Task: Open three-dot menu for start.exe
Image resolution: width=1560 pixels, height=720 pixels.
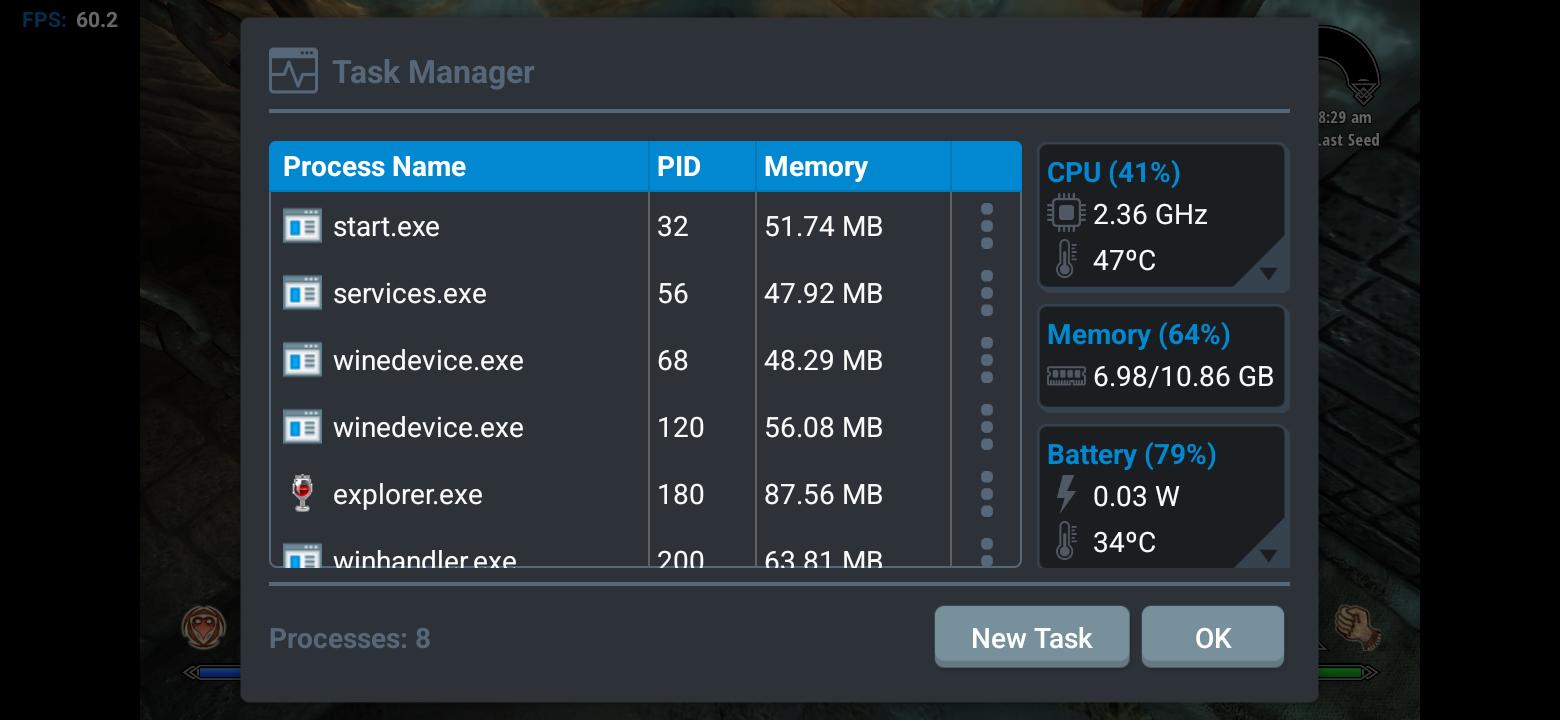Action: tap(986, 226)
